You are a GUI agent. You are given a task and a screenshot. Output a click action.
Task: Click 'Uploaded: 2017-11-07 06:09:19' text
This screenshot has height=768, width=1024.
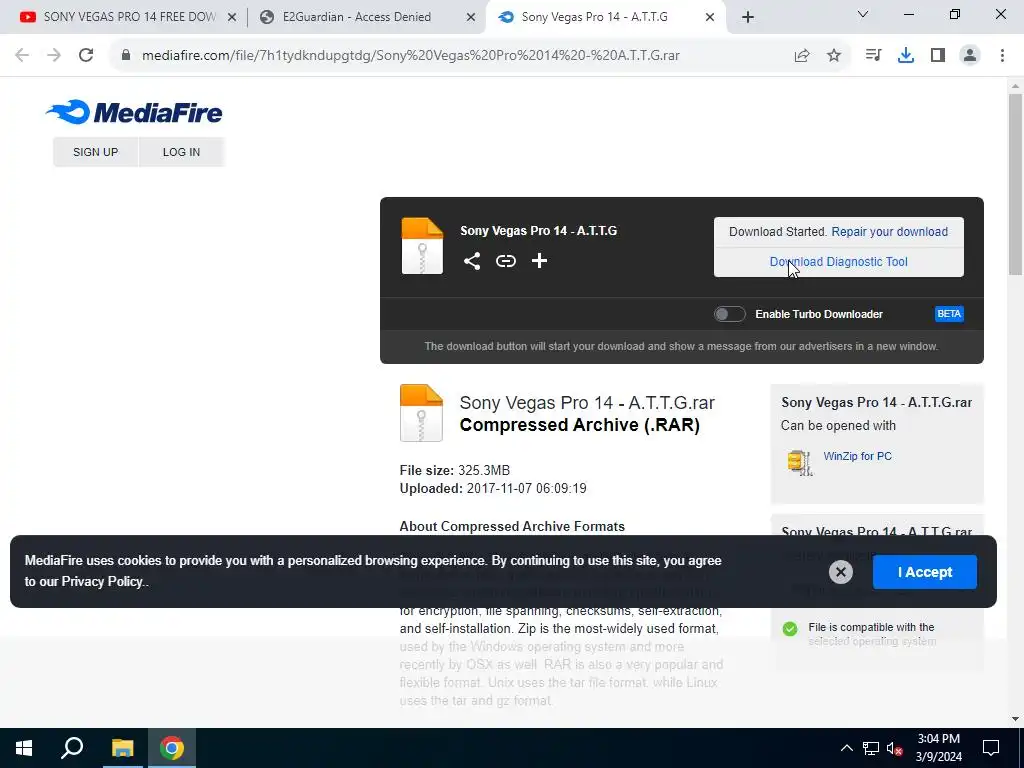click(493, 488)
